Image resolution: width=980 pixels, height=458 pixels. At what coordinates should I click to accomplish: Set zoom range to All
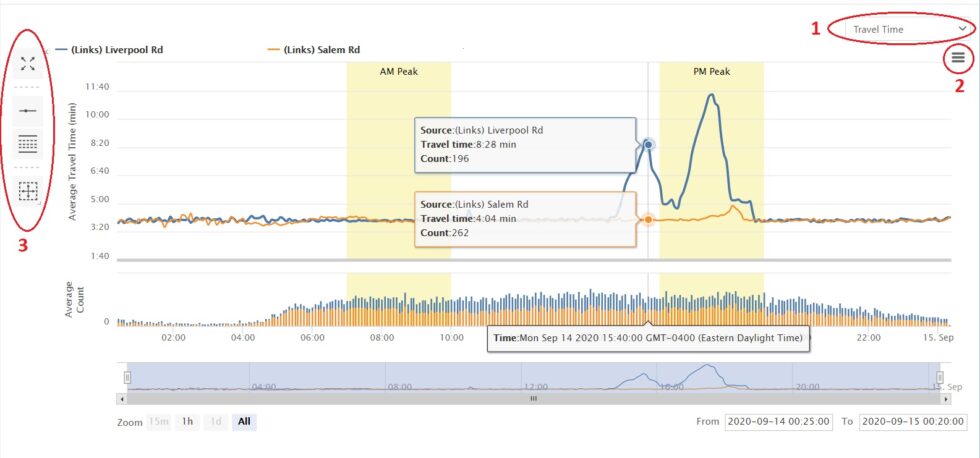coord(244,422)
